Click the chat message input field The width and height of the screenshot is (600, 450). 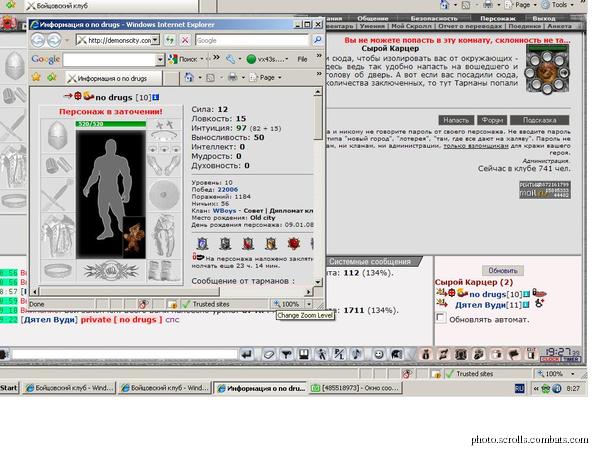tap(124, 354)
